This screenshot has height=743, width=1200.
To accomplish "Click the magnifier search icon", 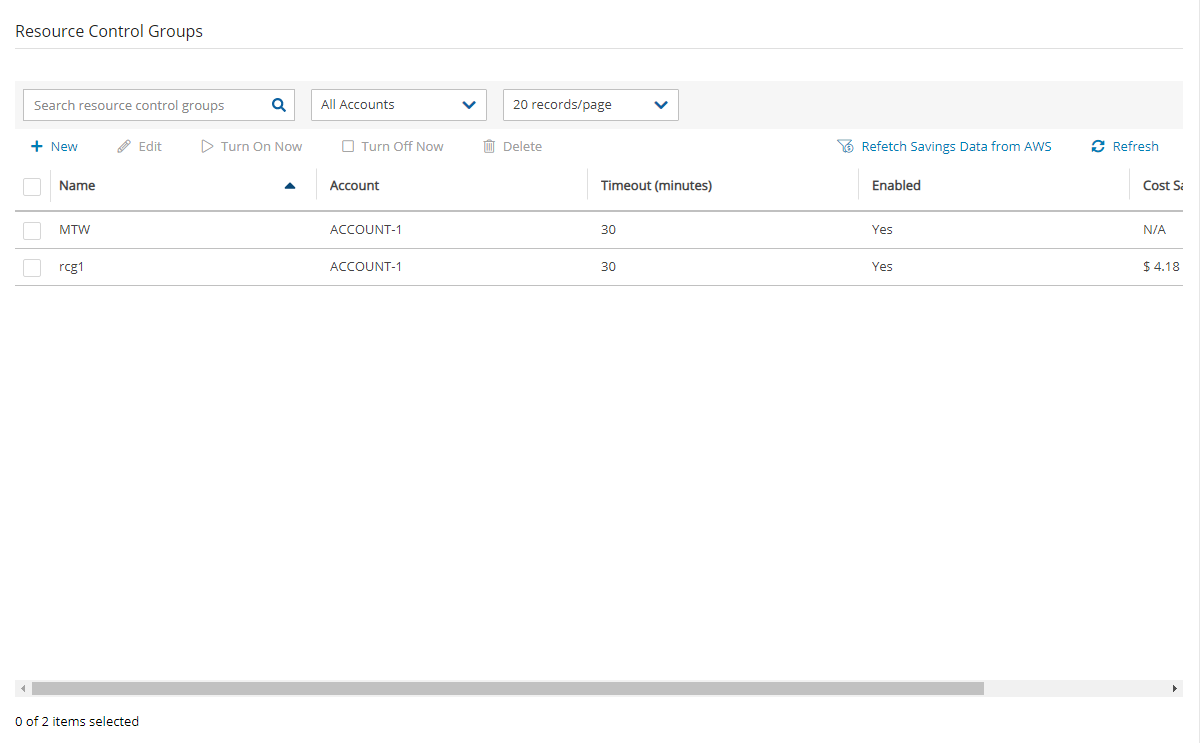I will coord(279,105).
